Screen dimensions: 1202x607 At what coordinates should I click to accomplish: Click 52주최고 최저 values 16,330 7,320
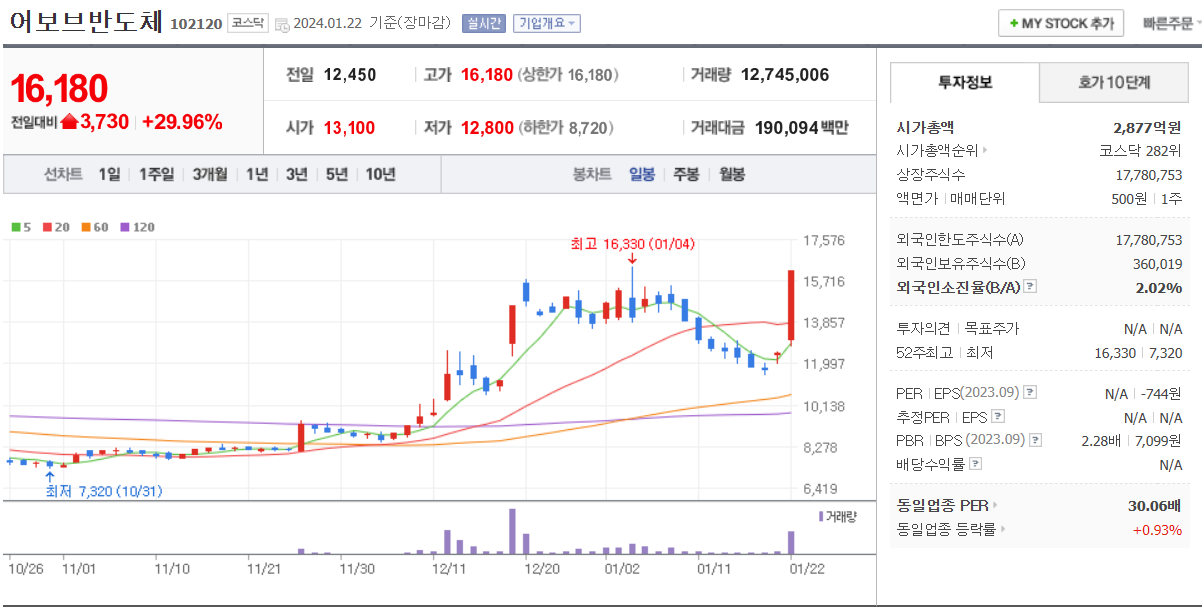(x=1139, y=353)
